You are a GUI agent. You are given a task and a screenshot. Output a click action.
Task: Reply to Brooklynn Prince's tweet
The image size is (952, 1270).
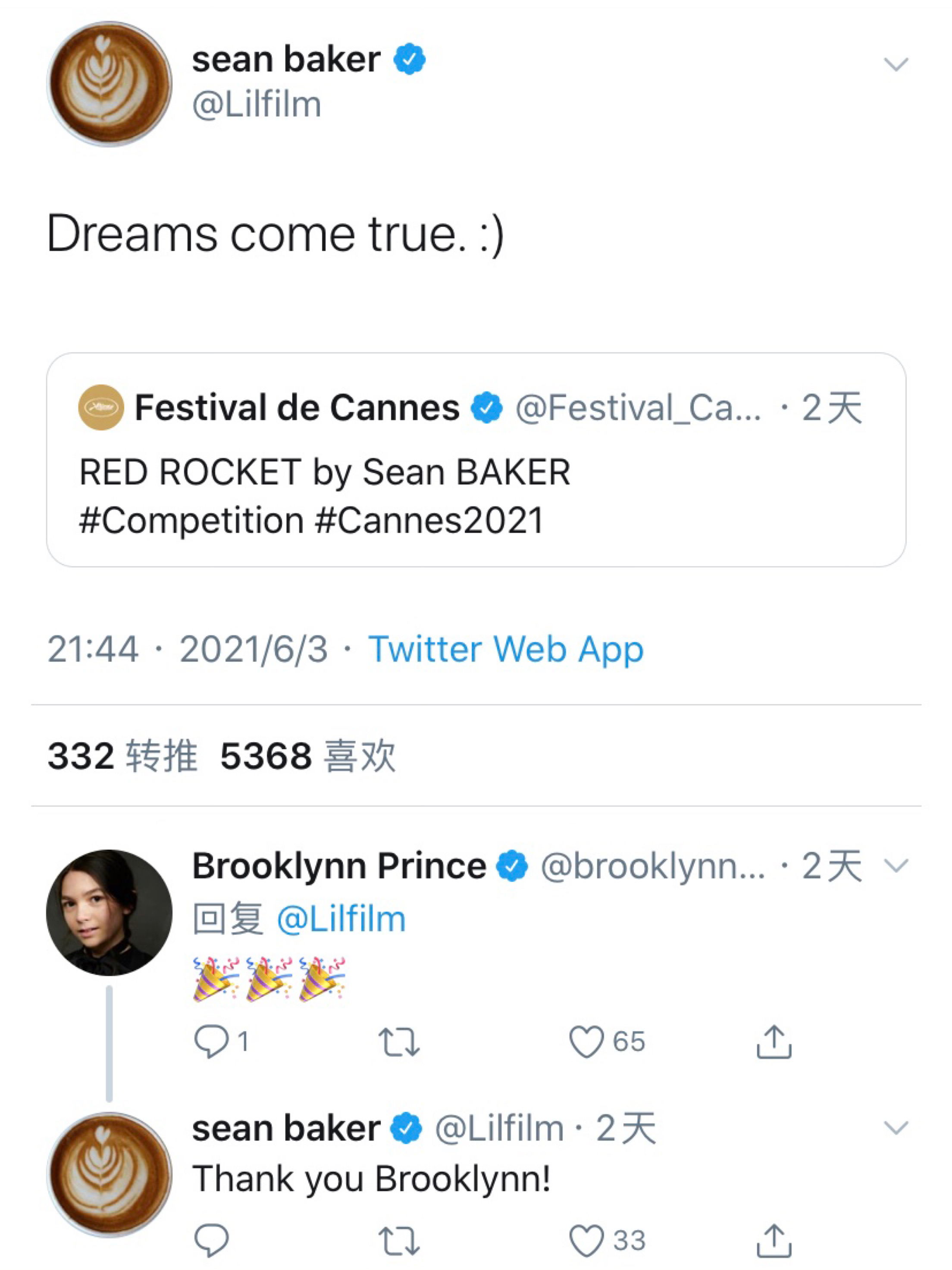click(x=211, y=1042)
